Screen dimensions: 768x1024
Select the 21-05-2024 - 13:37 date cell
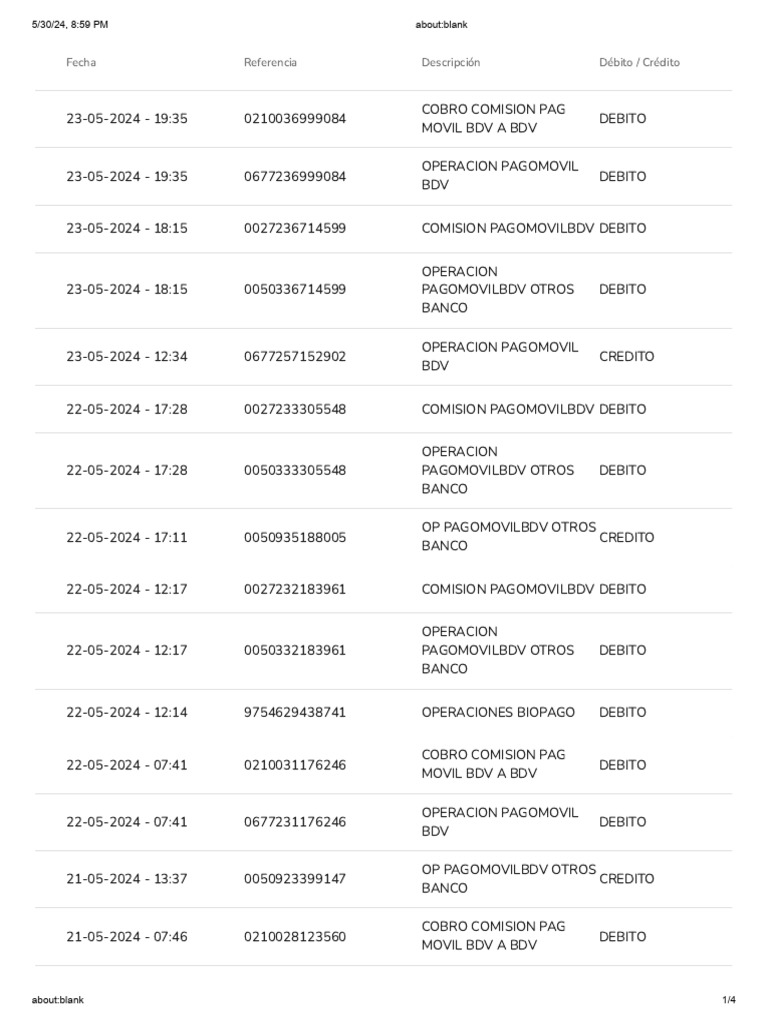point(127,879)
